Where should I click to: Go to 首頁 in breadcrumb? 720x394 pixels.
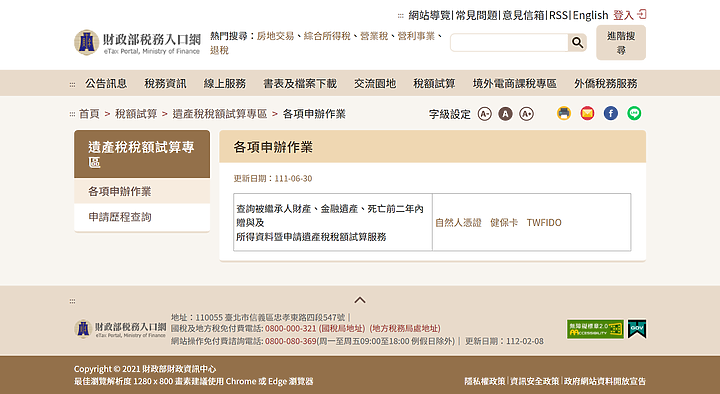(x=89, y=114)
